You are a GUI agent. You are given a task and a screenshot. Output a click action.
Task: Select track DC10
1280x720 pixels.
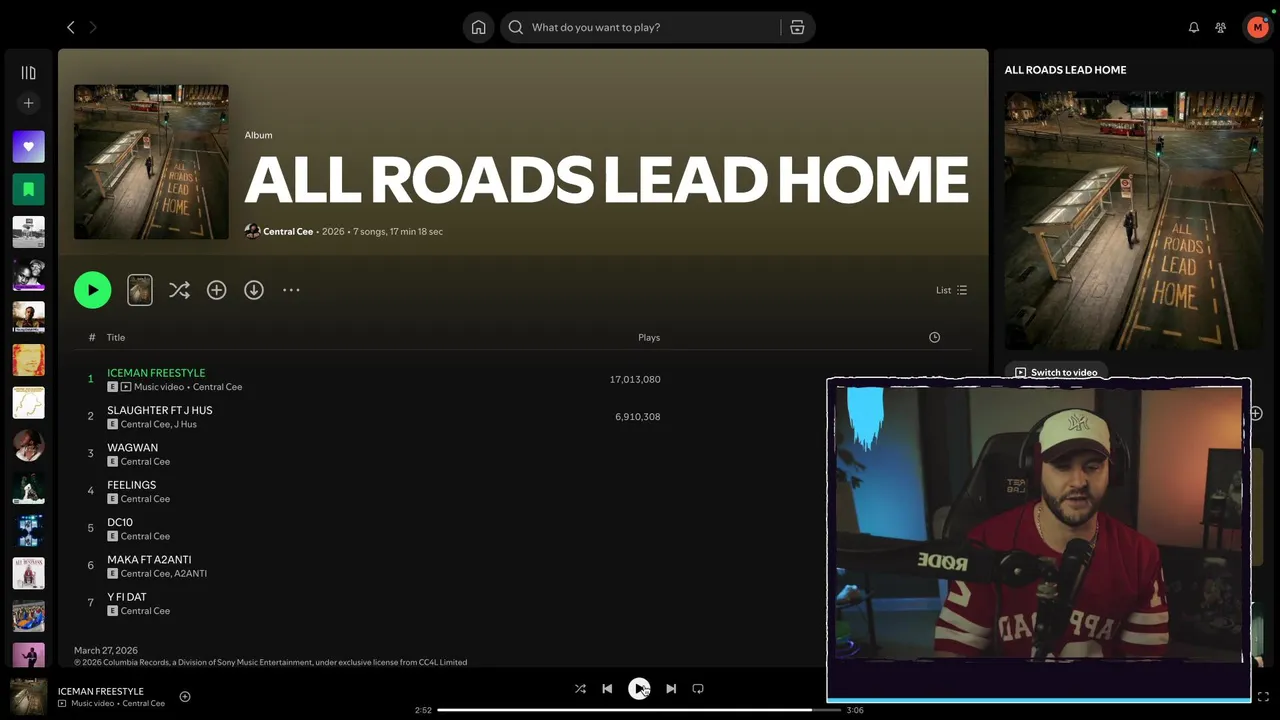(120, 522)
